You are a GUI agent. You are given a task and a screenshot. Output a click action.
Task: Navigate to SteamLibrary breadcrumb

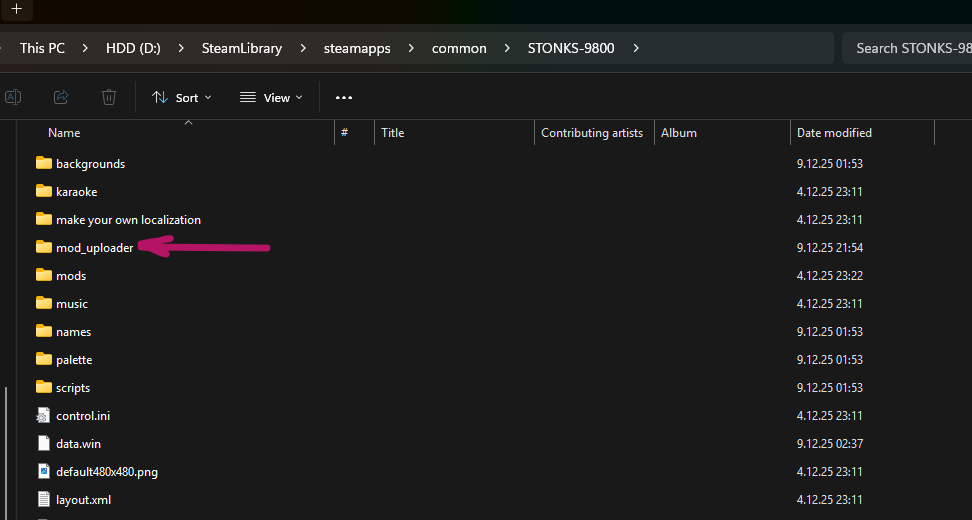[241, 48]
